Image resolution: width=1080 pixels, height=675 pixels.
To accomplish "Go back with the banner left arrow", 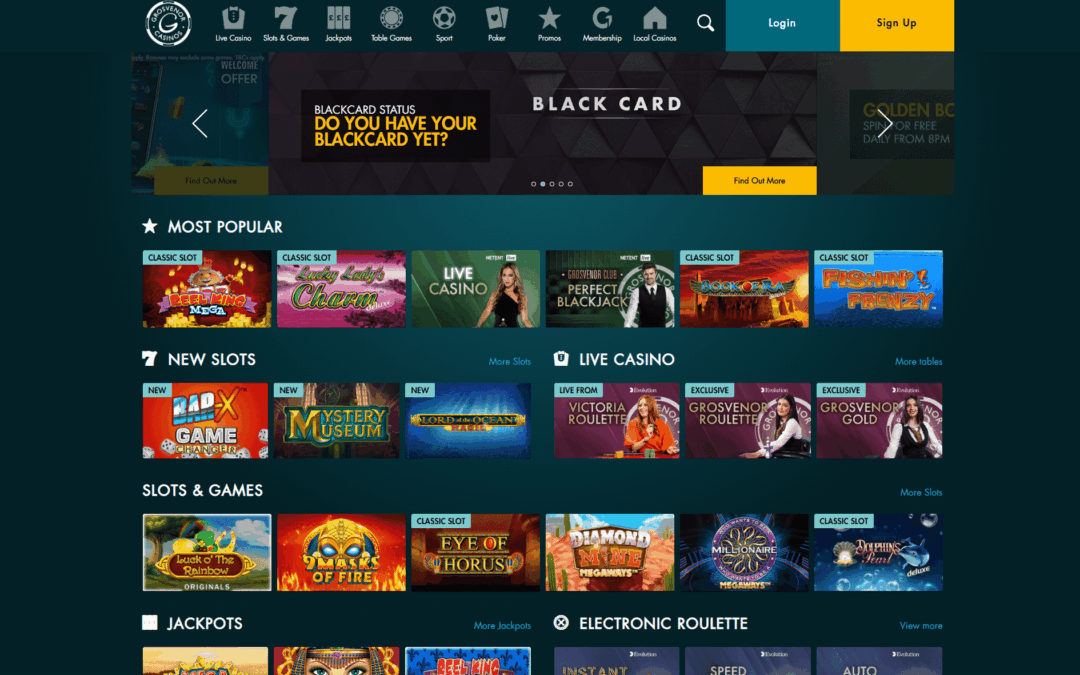I will coord(200,123).
